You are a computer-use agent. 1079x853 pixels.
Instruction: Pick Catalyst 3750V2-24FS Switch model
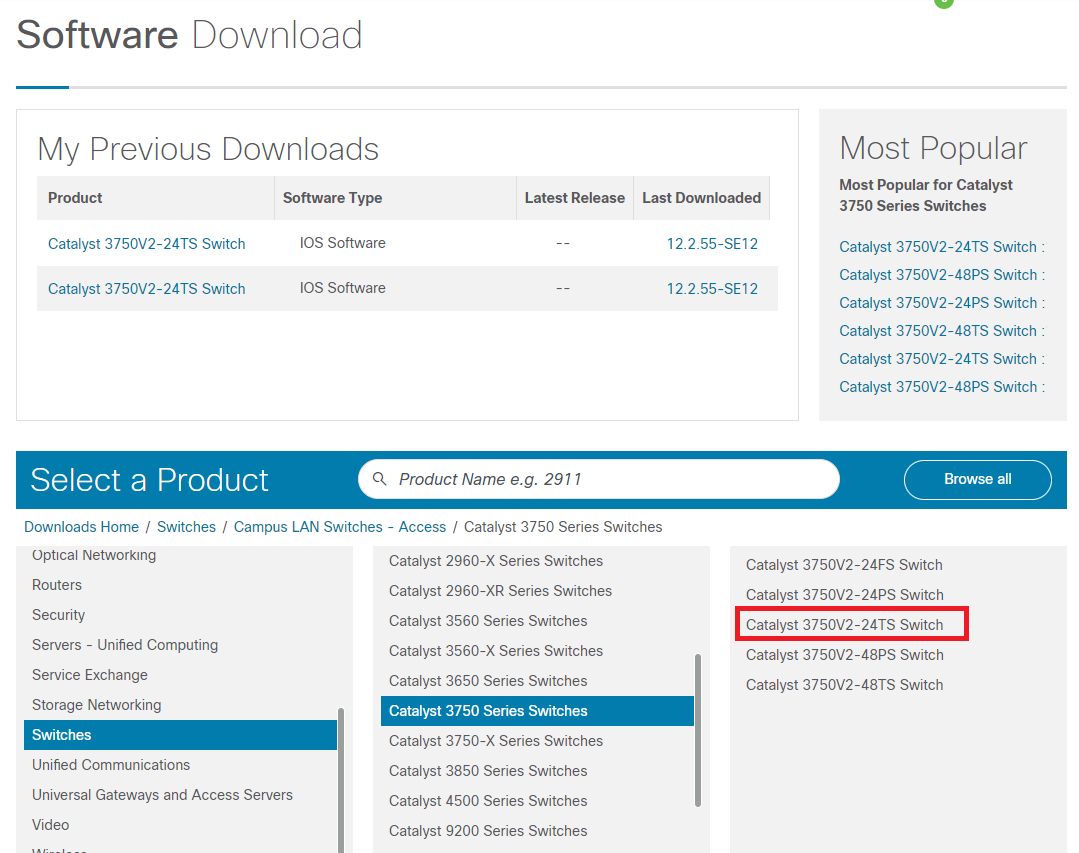[844, 565]
